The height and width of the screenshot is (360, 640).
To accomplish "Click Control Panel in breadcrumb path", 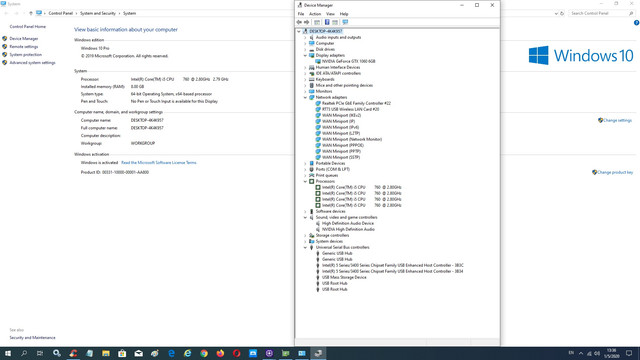I will (x=60, y=13).
